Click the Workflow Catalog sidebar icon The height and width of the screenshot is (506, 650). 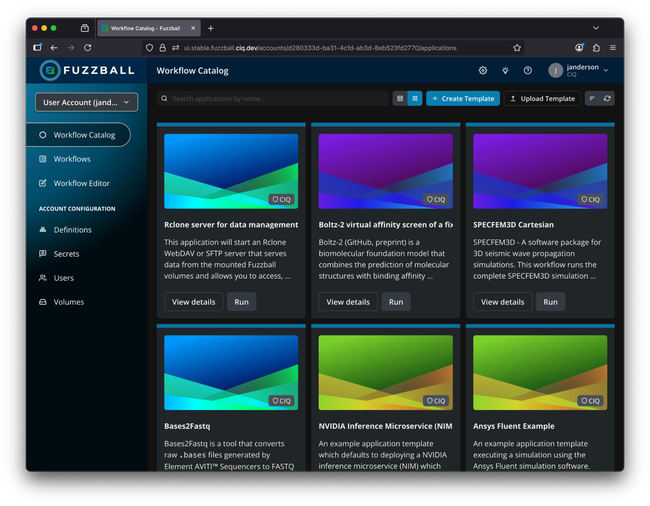point(43,135)
